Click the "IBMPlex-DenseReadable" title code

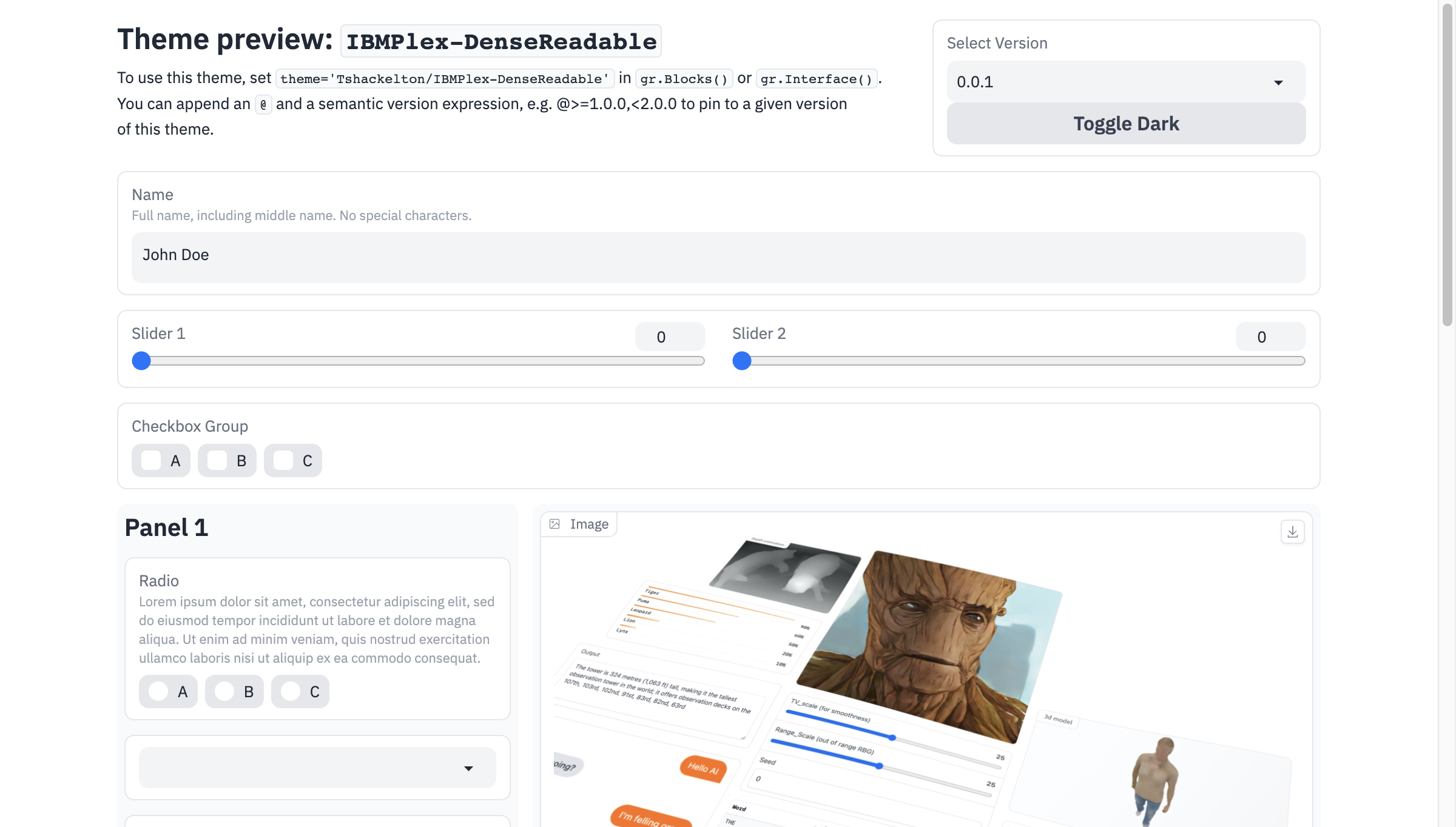[501, 41]
